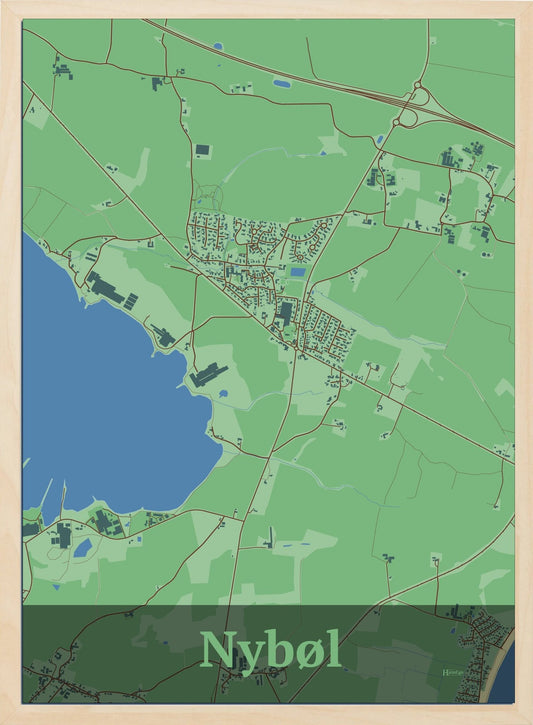Image resolution: width=533 pixels, height=725 pixels.
Task: Click the Nybøl title text
Action: tap(272, 651)
